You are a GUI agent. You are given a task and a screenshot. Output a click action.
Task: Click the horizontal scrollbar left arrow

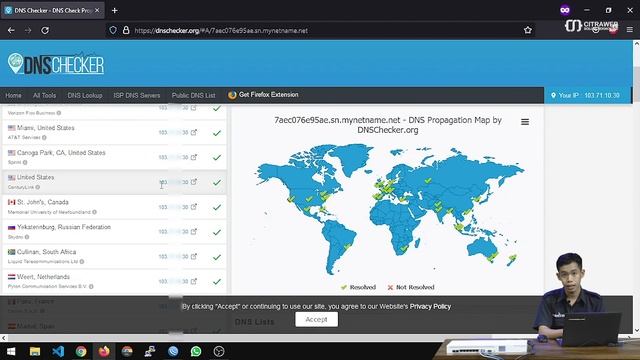(4, 338)
